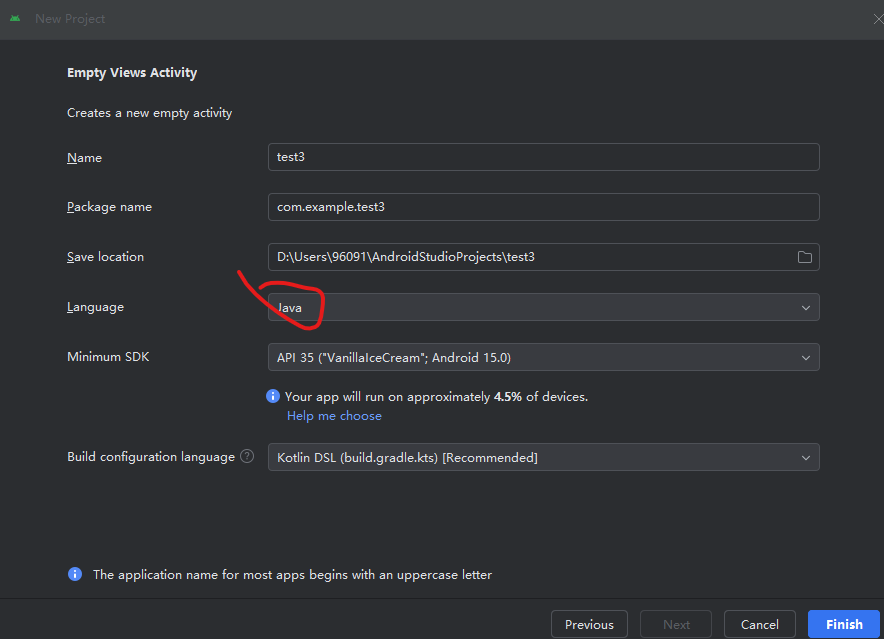Image resolution: width=884 pixels, height=639 pixels.
Task: Click the Empty Views Activity heading
Action: 132,73
